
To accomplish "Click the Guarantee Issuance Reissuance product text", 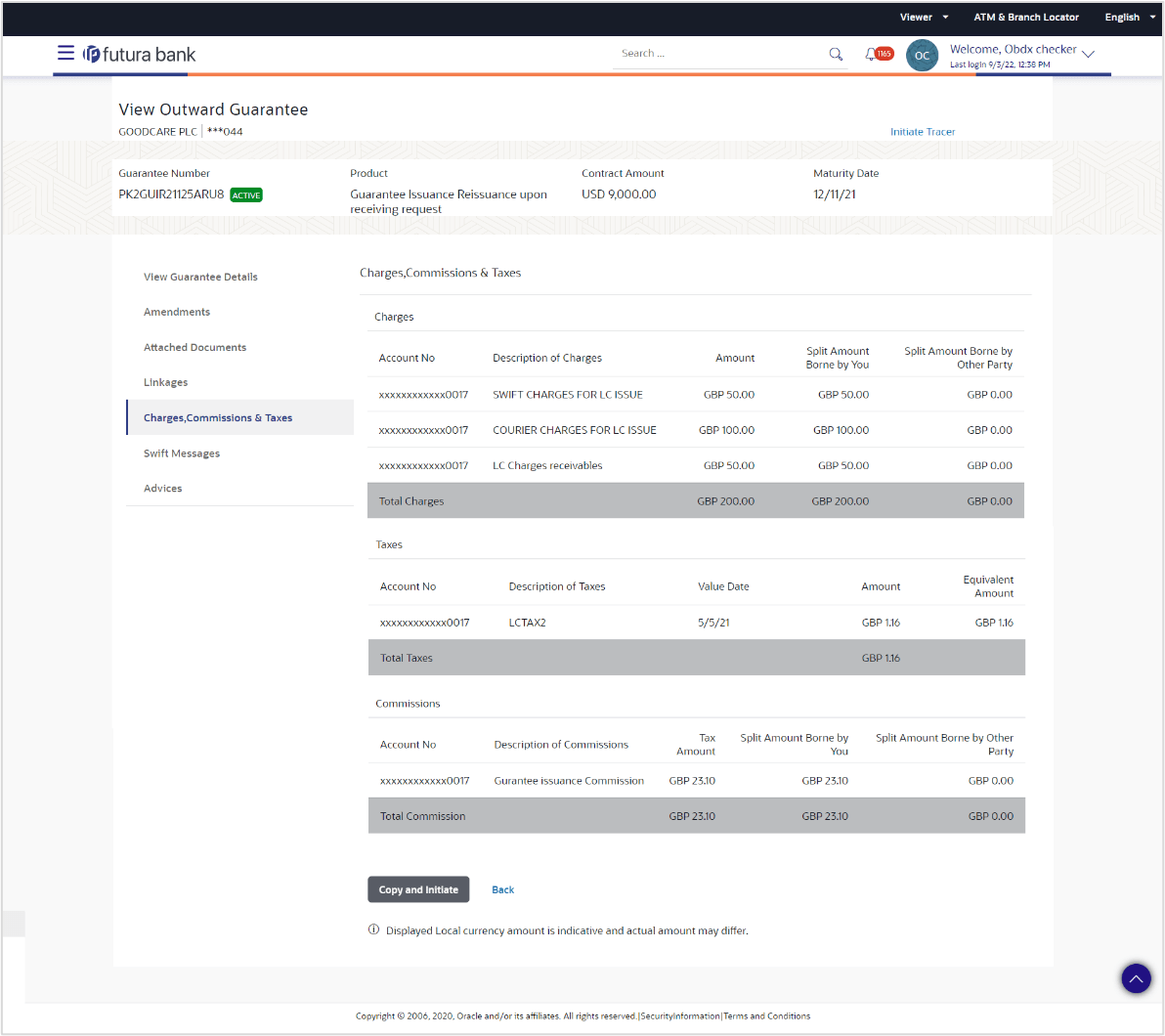I will click(x=448, y=201).
